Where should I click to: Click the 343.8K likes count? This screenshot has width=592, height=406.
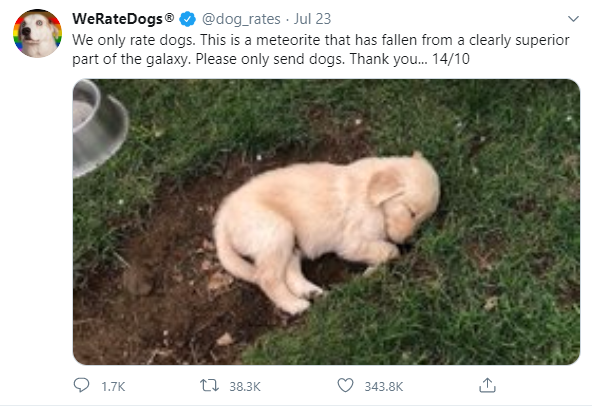point(384,387)
